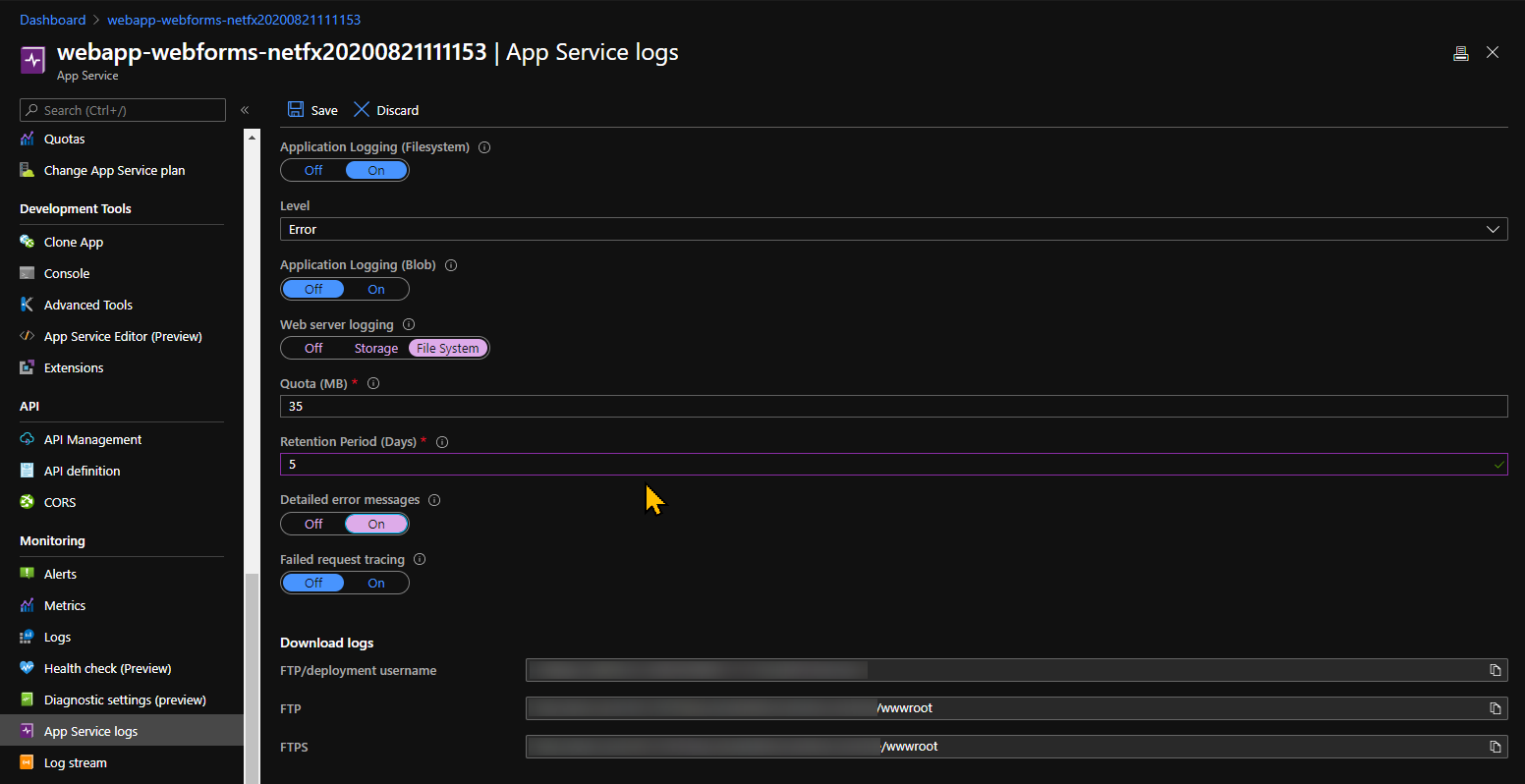Click the Diagnostic settings icon
This screenshot has width=1525, height=784.
pos(27,700)
